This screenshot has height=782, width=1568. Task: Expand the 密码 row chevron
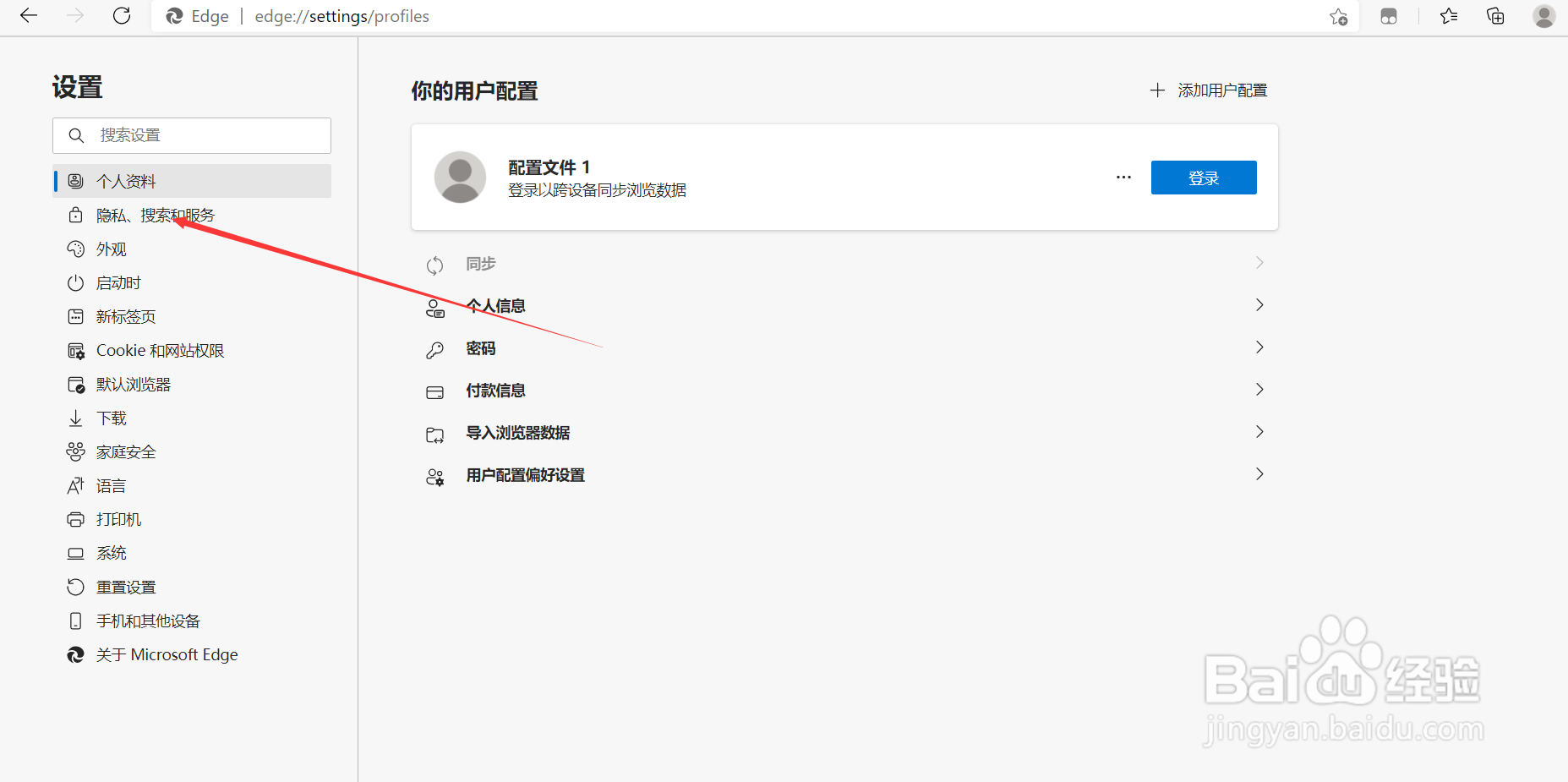point(1259,347)
